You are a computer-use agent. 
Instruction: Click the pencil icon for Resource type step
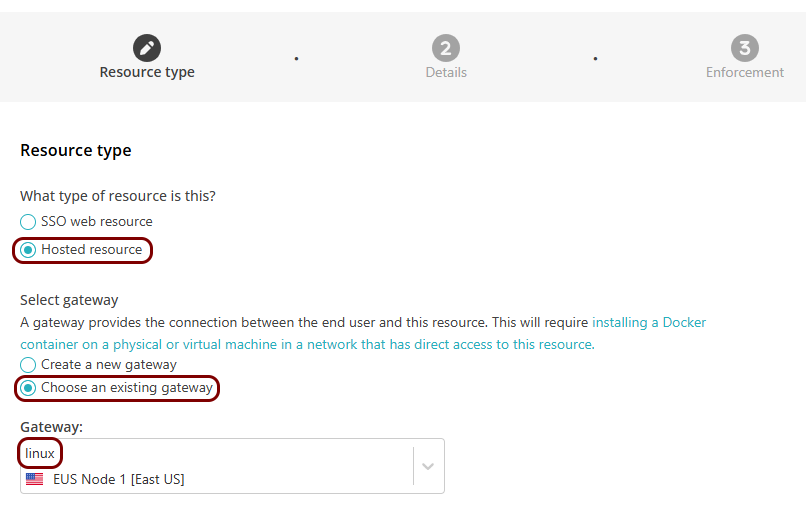click(147, 48)
